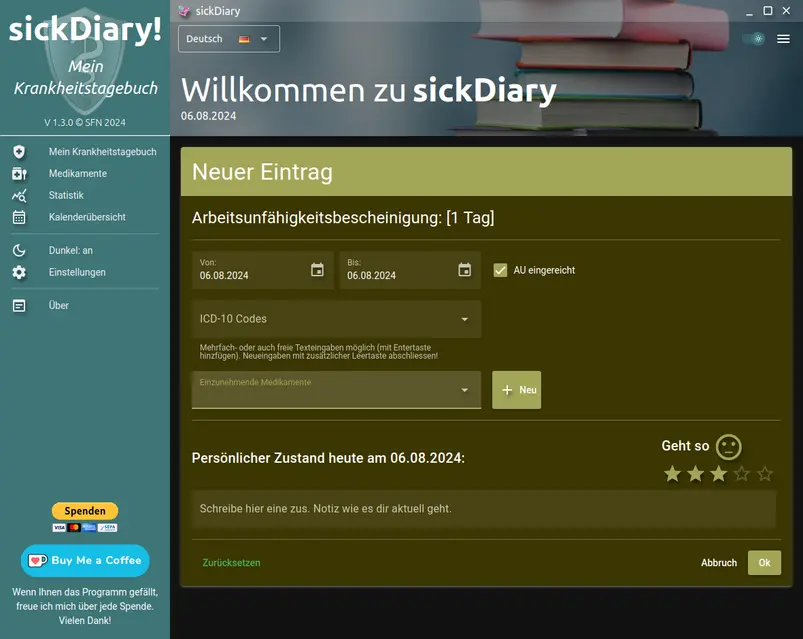Viewport: 803px width, 639px height.
Task: Set rating to five stars
Action: (765, 474)
